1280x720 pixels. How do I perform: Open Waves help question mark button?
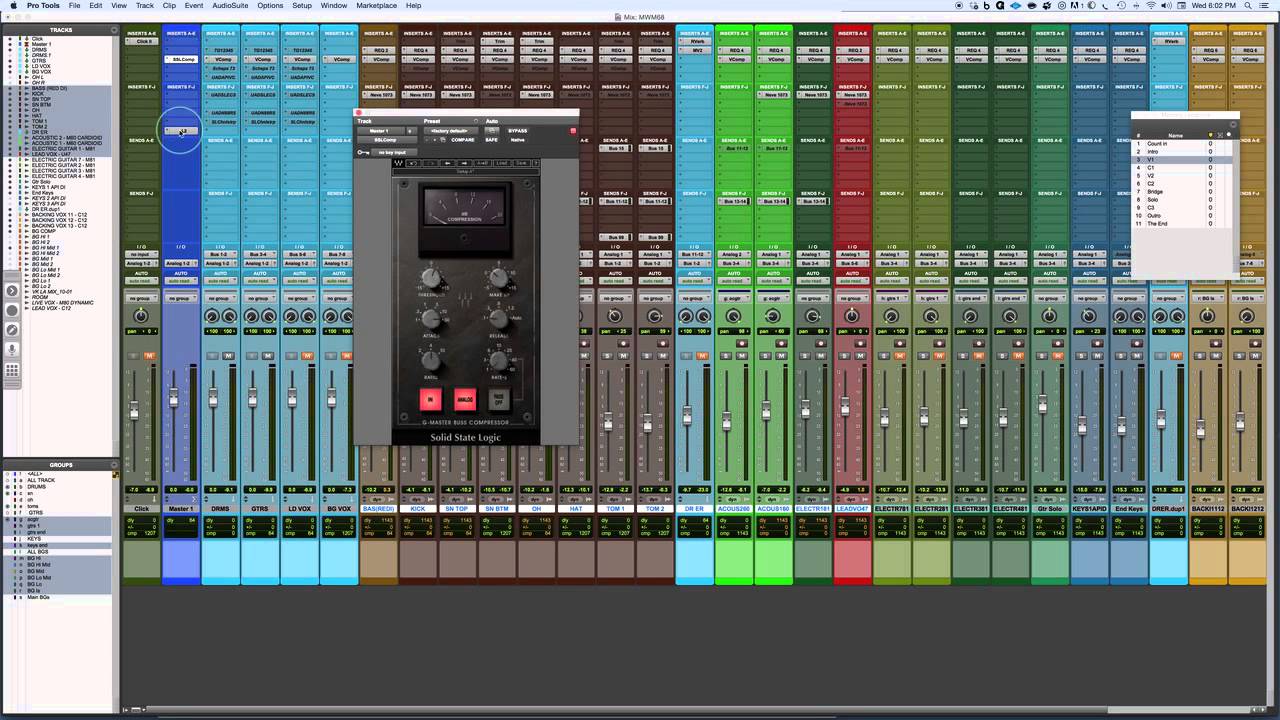point(536,163)
